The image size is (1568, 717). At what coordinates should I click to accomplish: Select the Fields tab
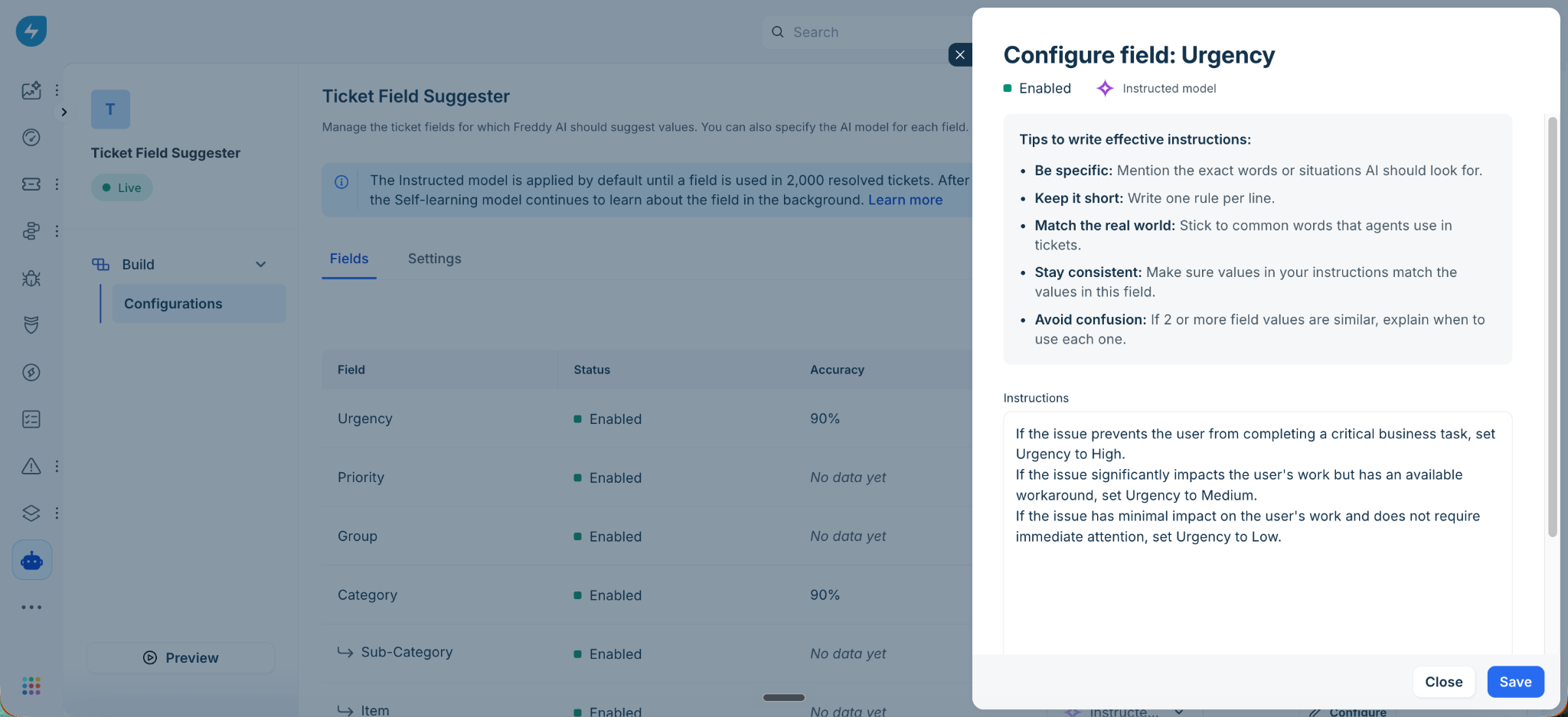click(x=349, y=259)
